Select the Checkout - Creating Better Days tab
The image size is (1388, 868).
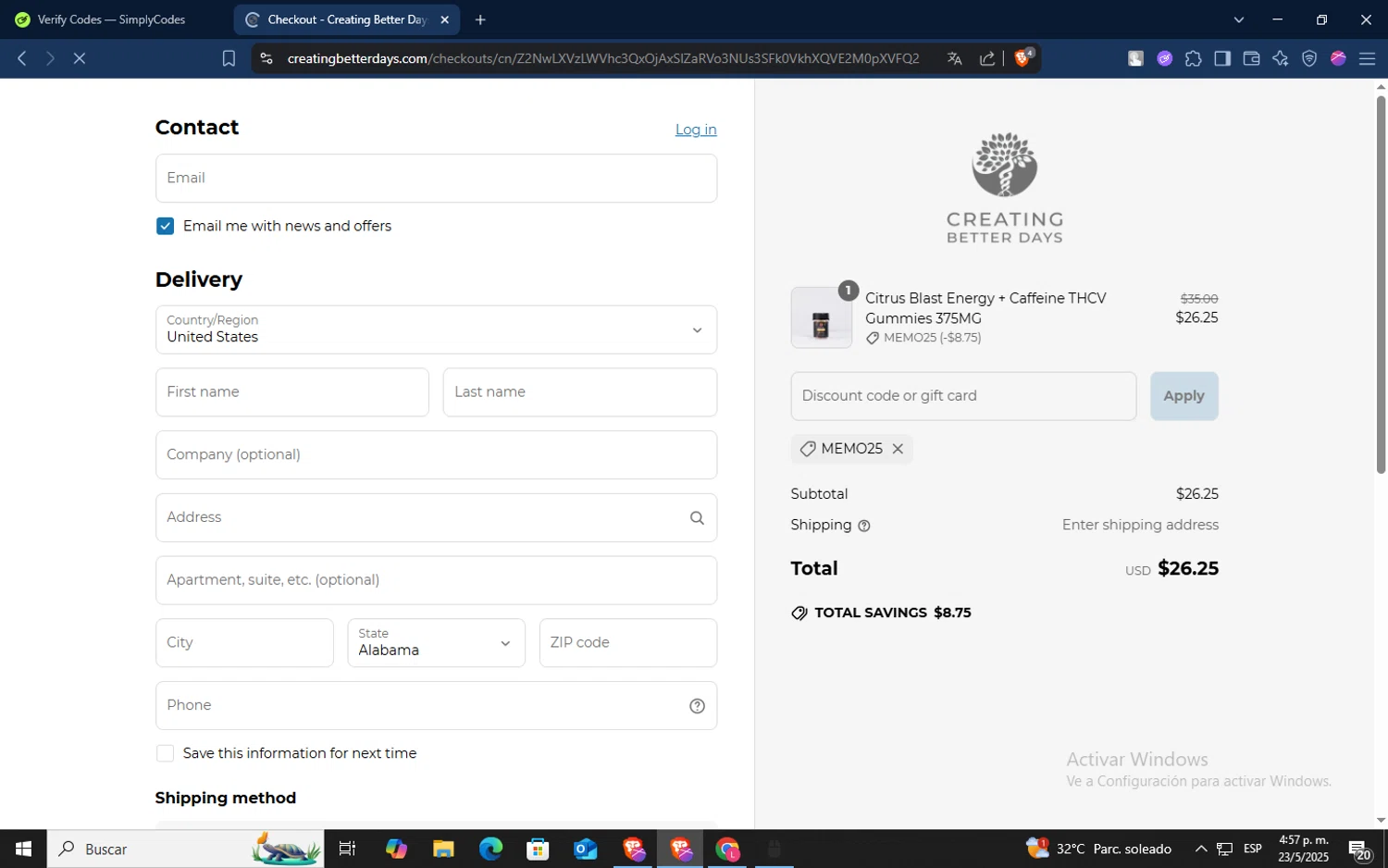coord(347,19)
